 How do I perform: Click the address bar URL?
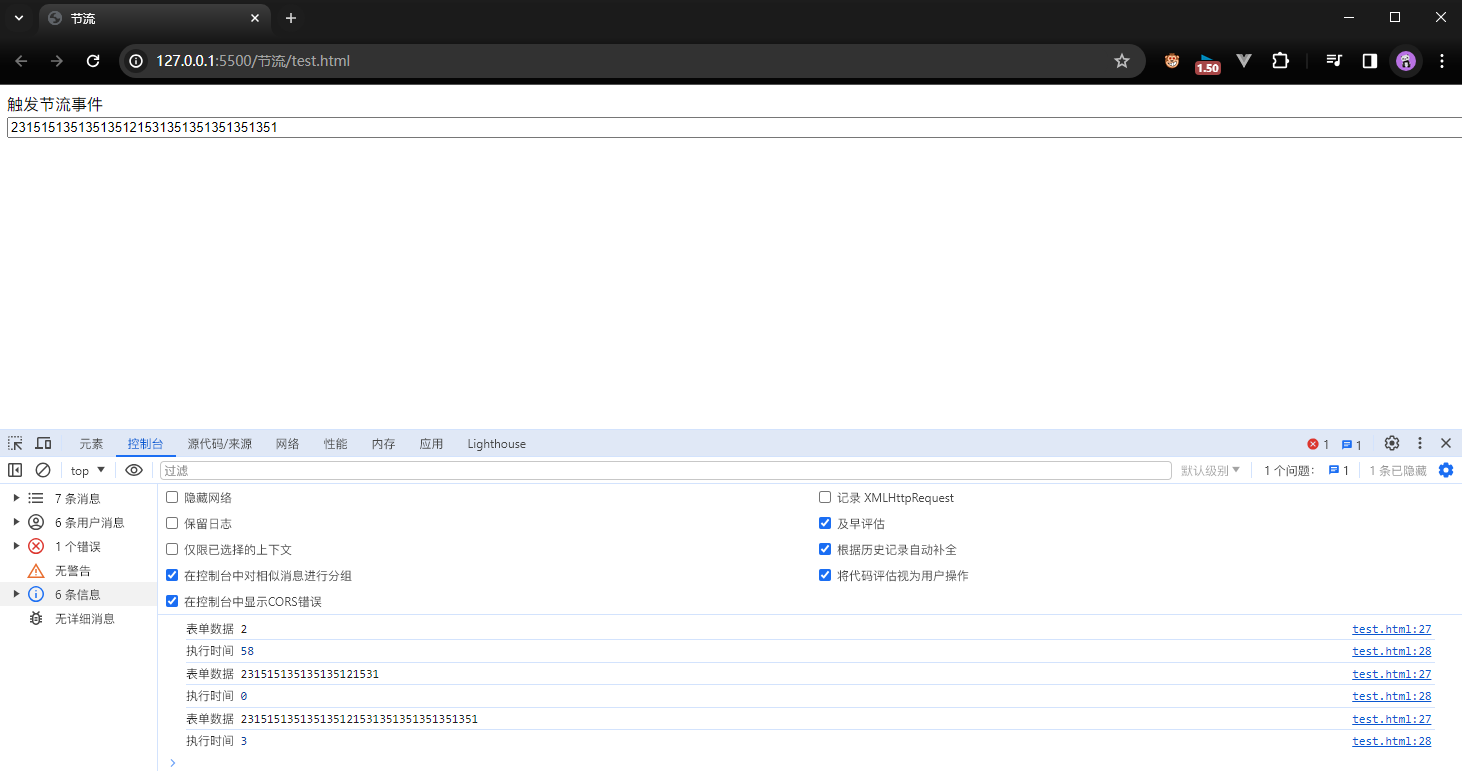253,61
